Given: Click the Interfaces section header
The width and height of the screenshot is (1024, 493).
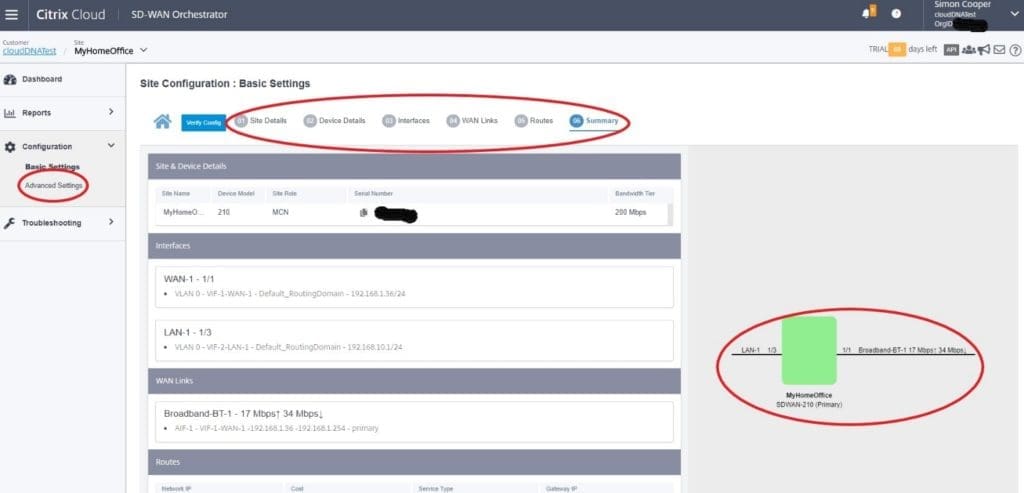Looking at the screenshot, I should (x=414, y=246).
